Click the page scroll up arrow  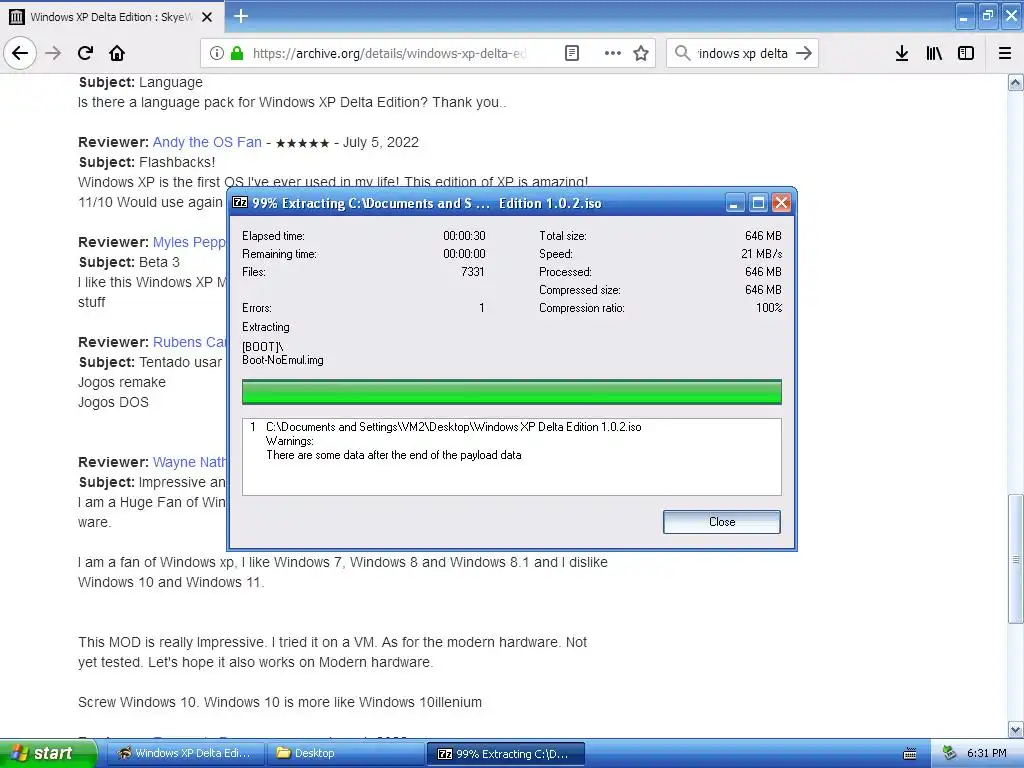pyautogui.click(x=1016, y=82)
